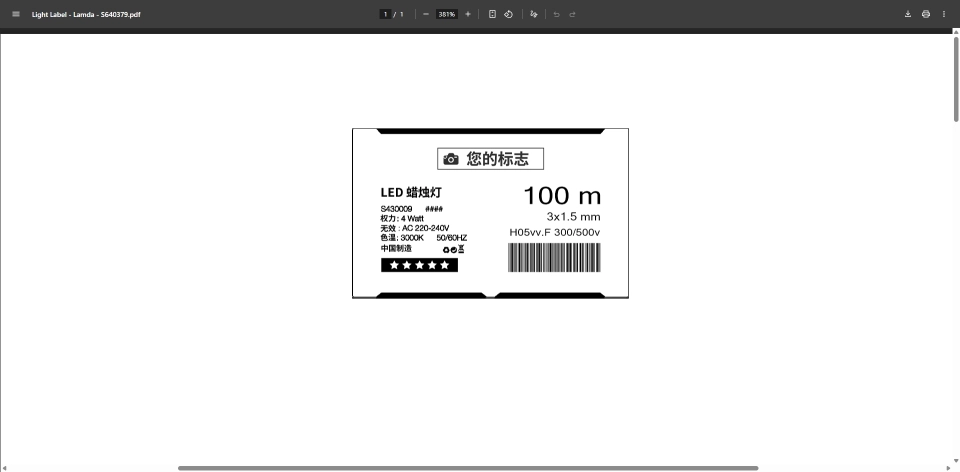The width and height of the screenshot is (960, 472).
Task: Click the vertical scrollbar thumb
Action: (956, 80)
